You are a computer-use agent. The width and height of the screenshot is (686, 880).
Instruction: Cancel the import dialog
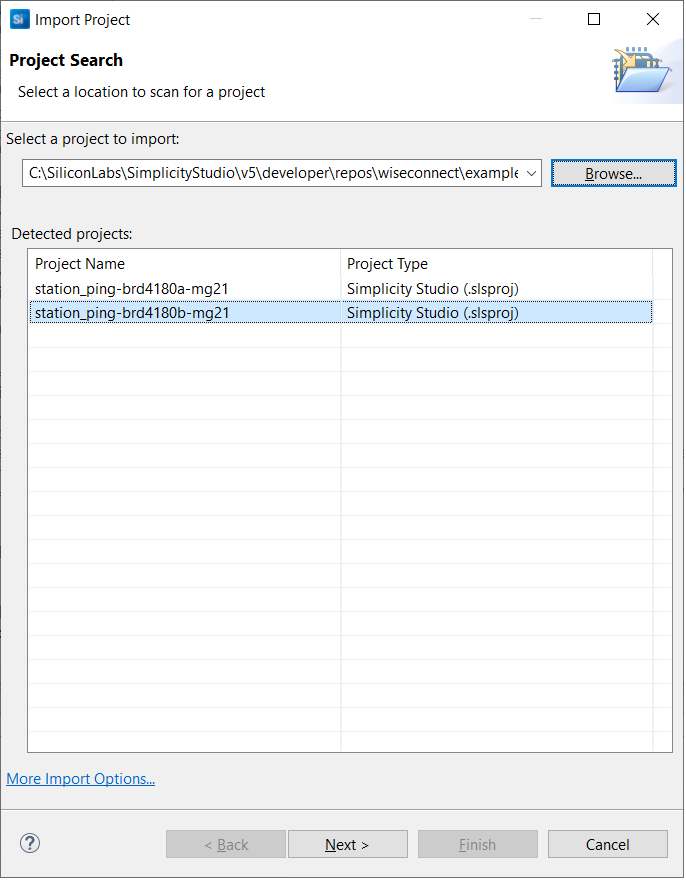(x=607, y=843)
